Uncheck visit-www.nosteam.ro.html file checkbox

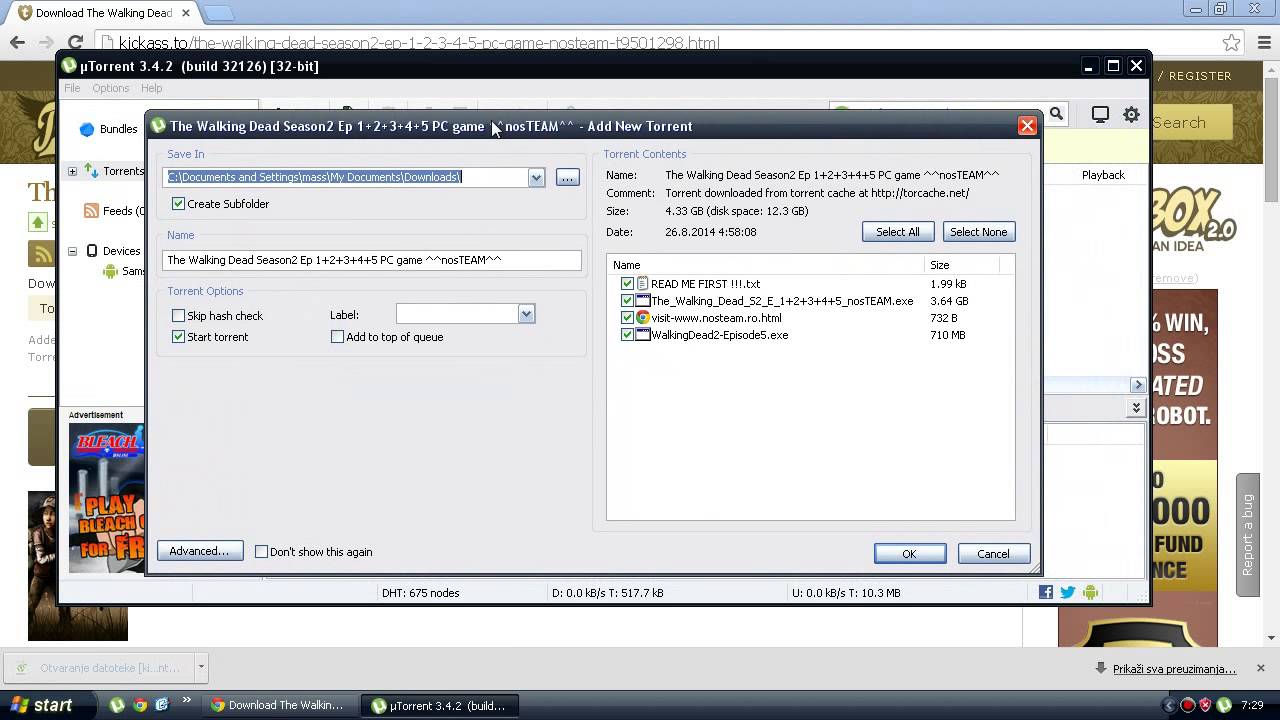(627, 318)
